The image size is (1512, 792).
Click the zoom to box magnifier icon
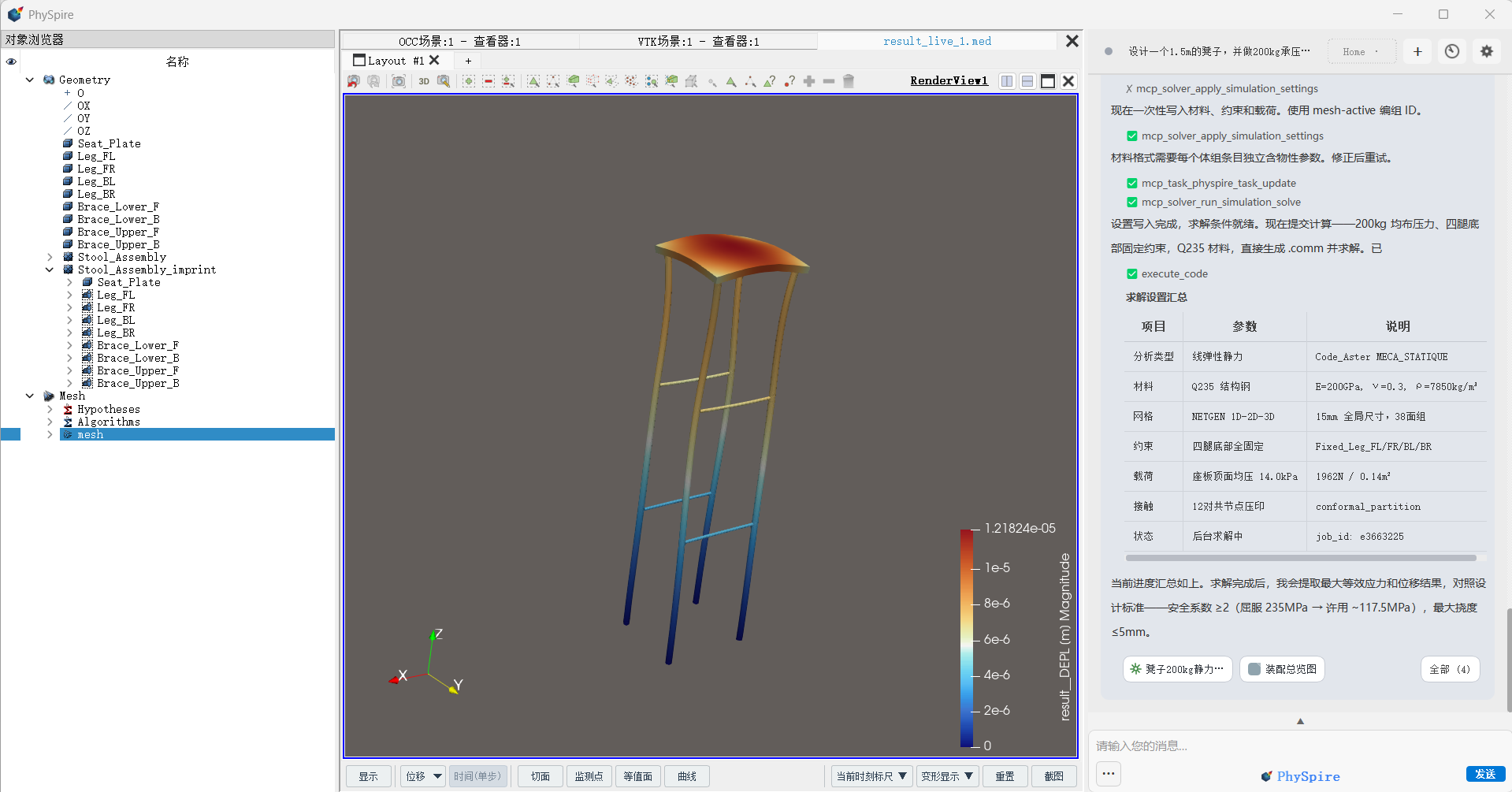click(x=444, y=81)
